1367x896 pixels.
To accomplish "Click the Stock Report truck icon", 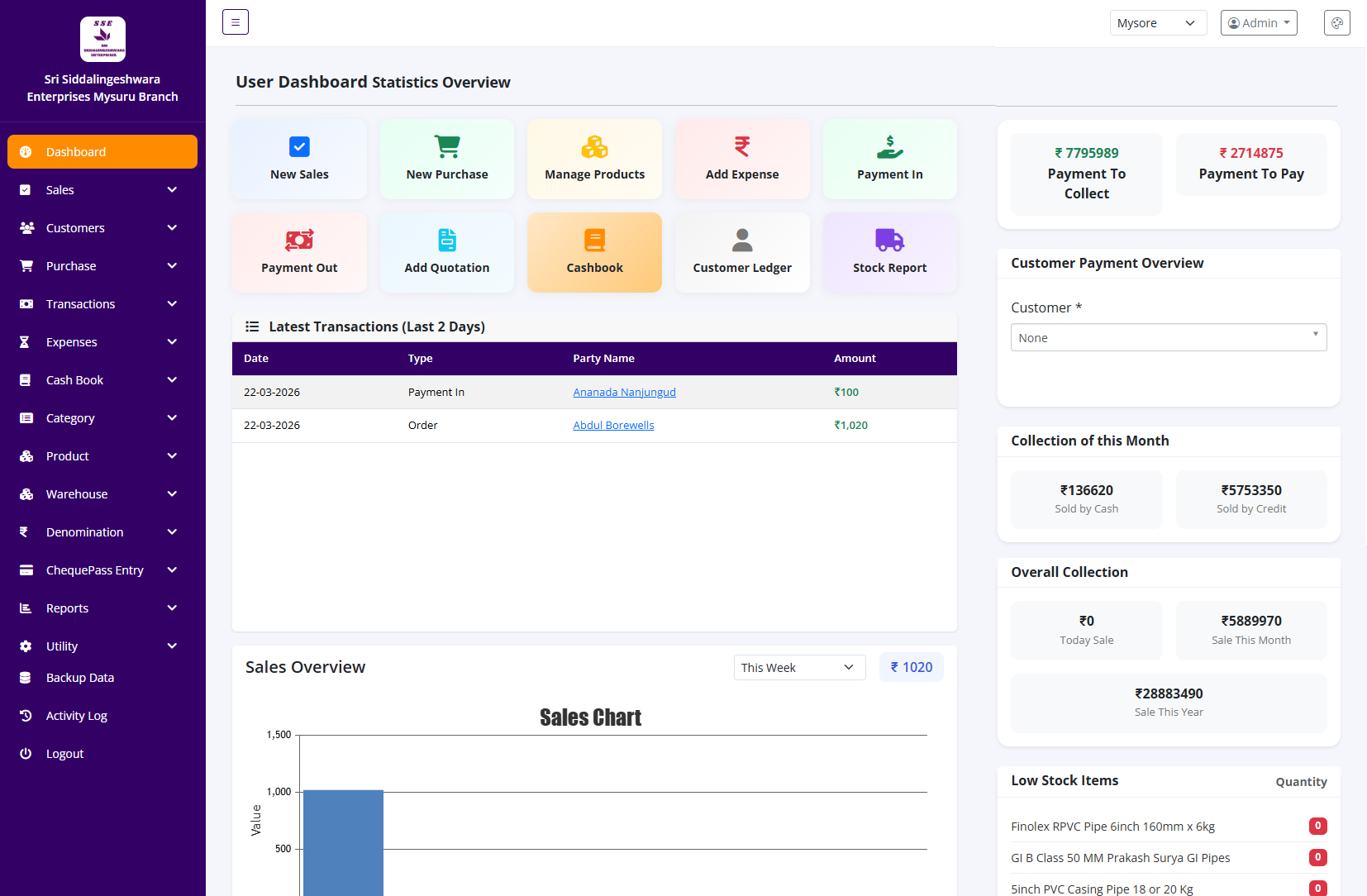I will 889,240.
